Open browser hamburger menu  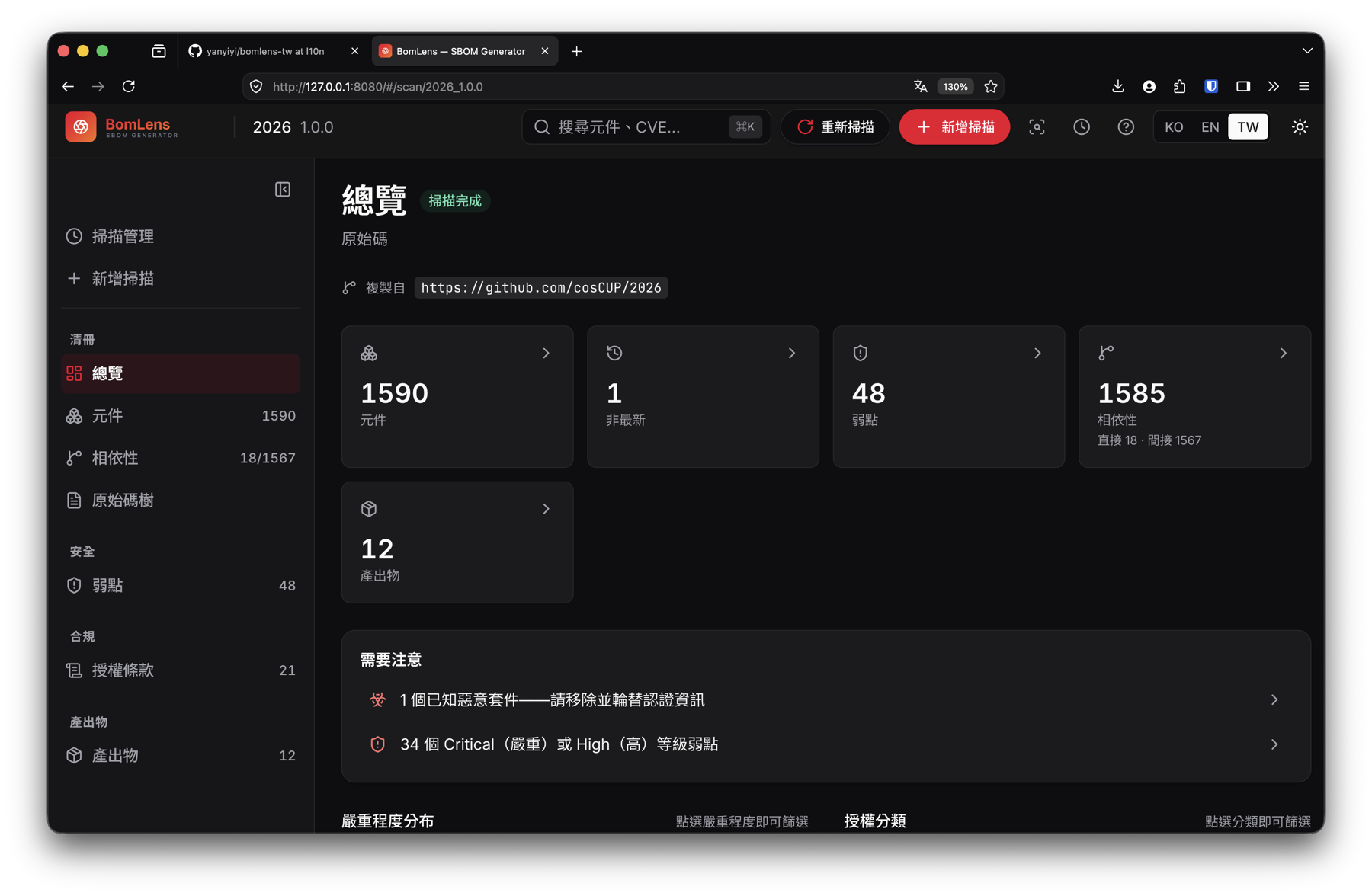[x=1304, y=86]
